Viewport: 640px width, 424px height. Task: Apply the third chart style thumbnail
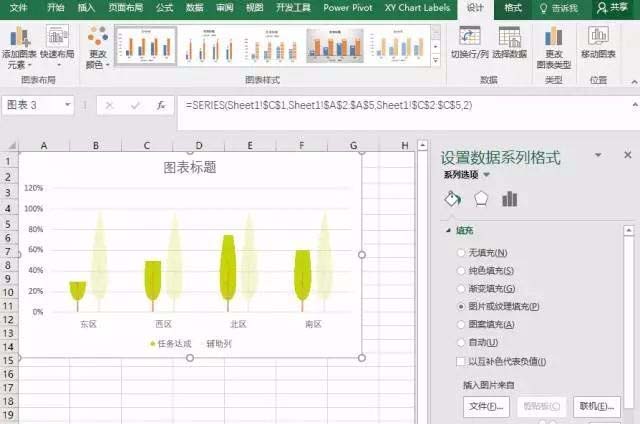pos(272,46)
